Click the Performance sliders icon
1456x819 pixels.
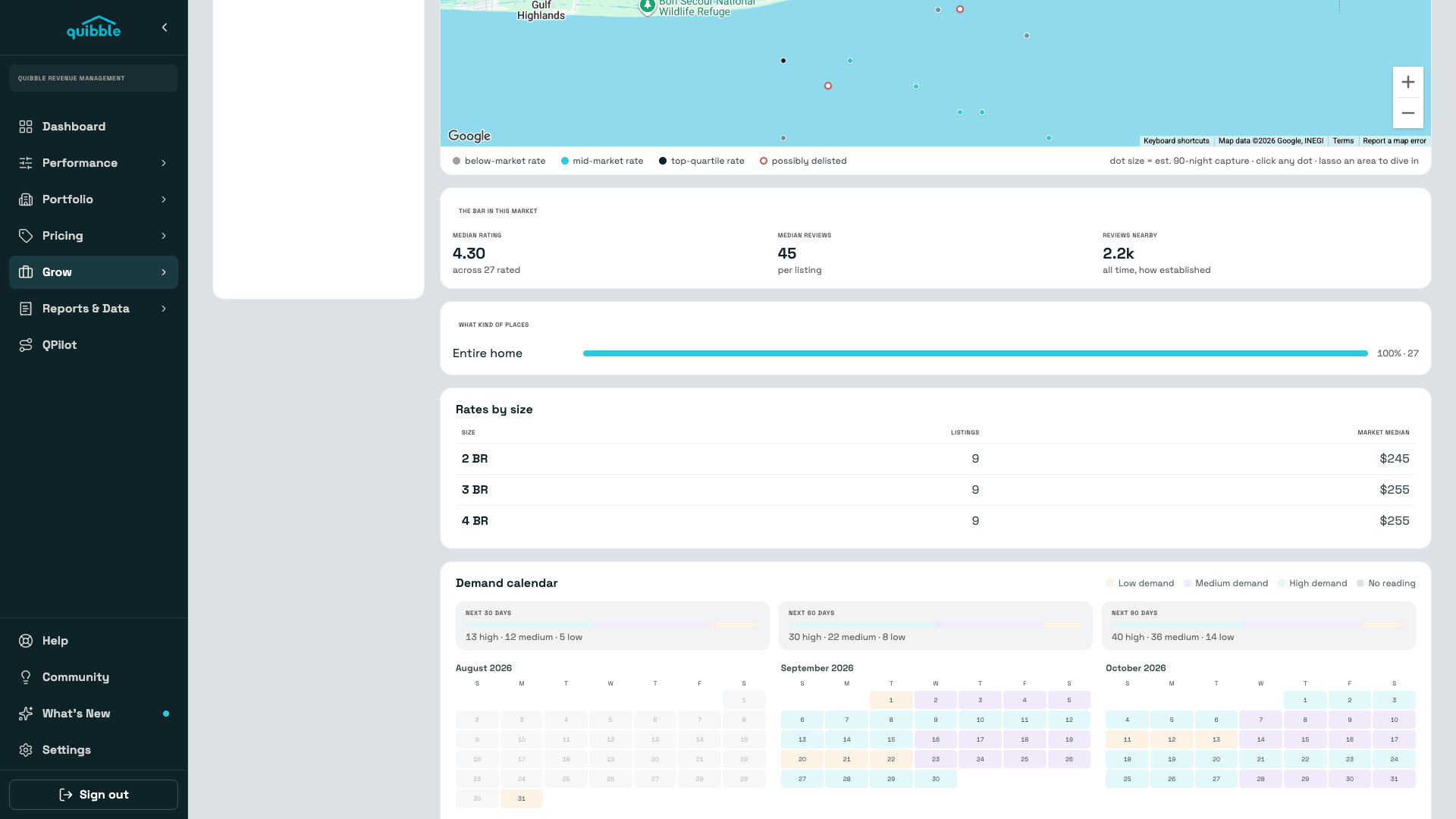[x=26, y=163]
